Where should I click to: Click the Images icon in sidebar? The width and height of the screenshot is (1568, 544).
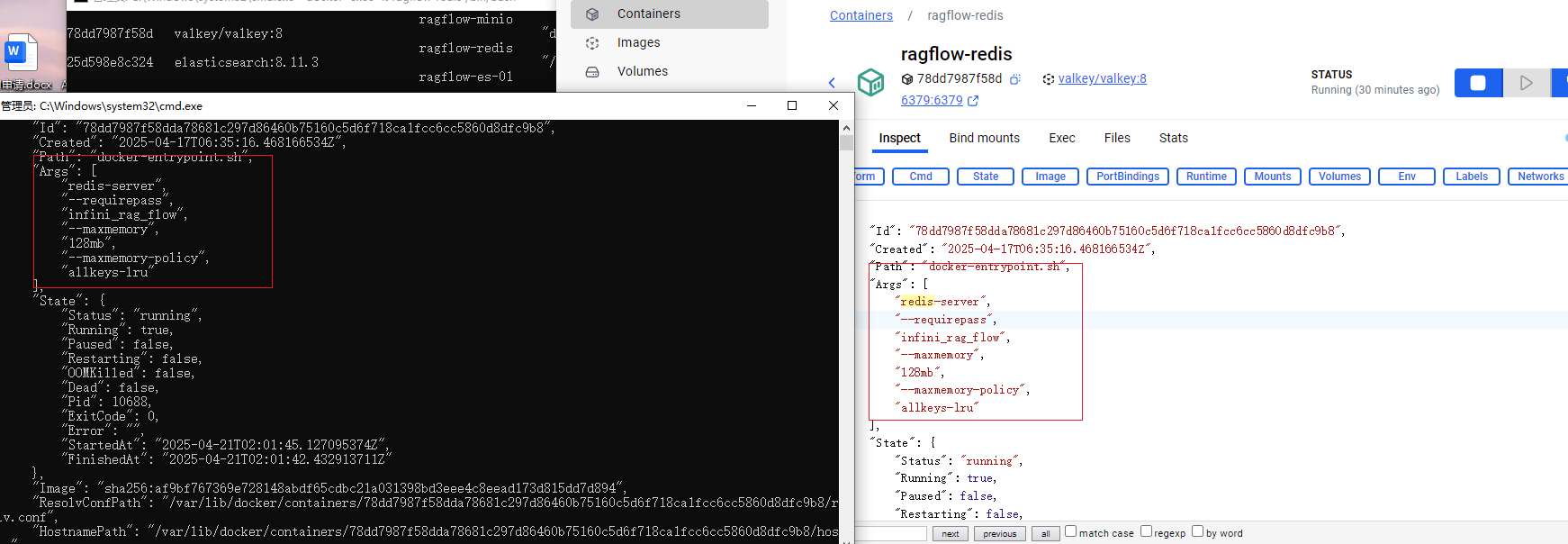point(592,42)
